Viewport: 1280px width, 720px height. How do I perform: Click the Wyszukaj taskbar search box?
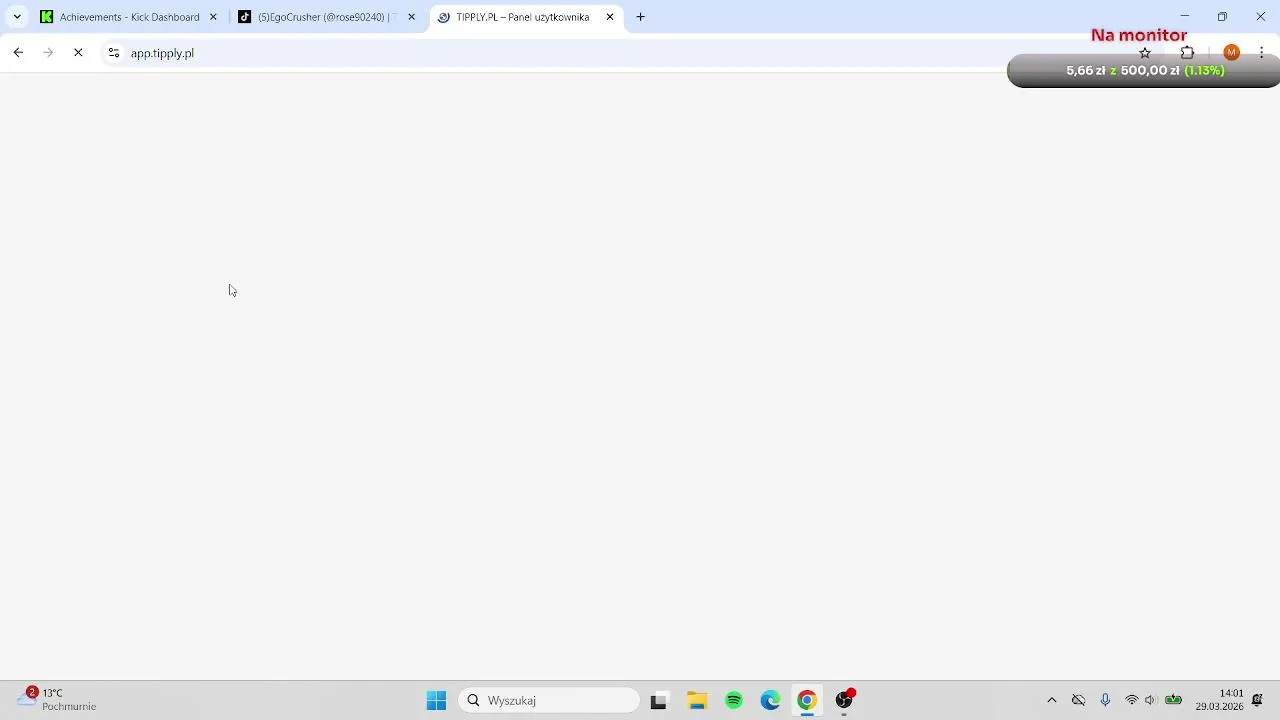(549, 701)
